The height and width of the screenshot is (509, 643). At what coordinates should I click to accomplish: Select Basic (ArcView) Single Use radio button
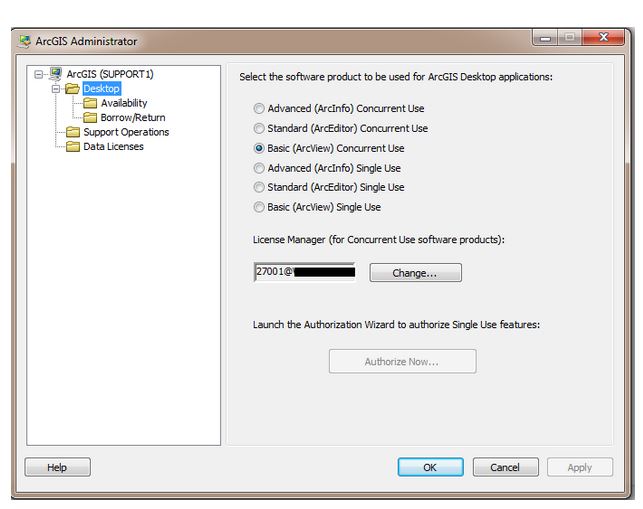pyautogui.click(x=259, y=207)
